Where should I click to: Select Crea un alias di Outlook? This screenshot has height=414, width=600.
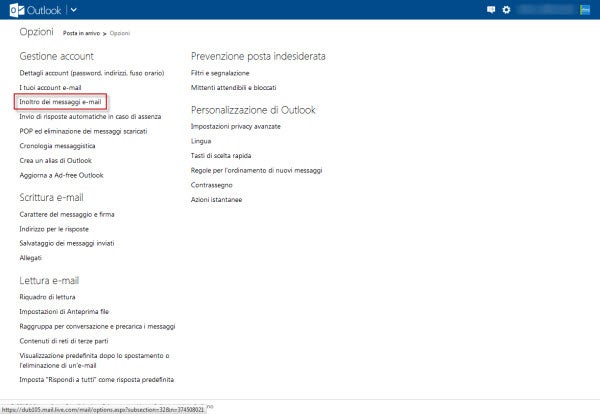pos(55,161)
